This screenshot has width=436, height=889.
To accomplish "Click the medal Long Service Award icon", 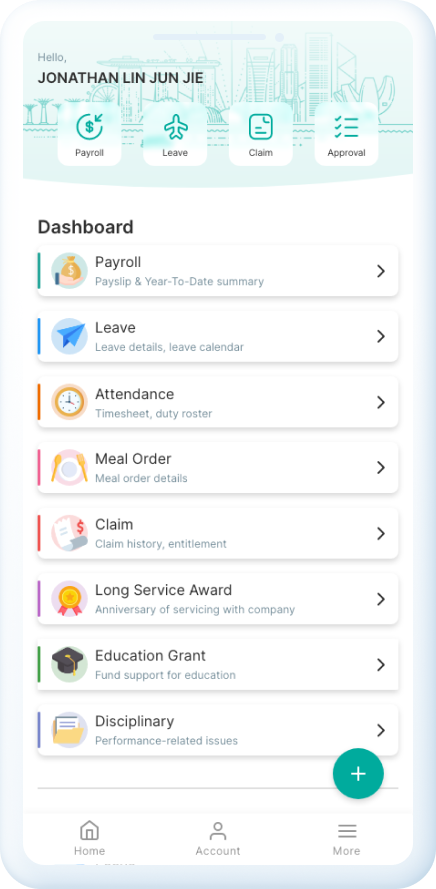I will 69,599.
